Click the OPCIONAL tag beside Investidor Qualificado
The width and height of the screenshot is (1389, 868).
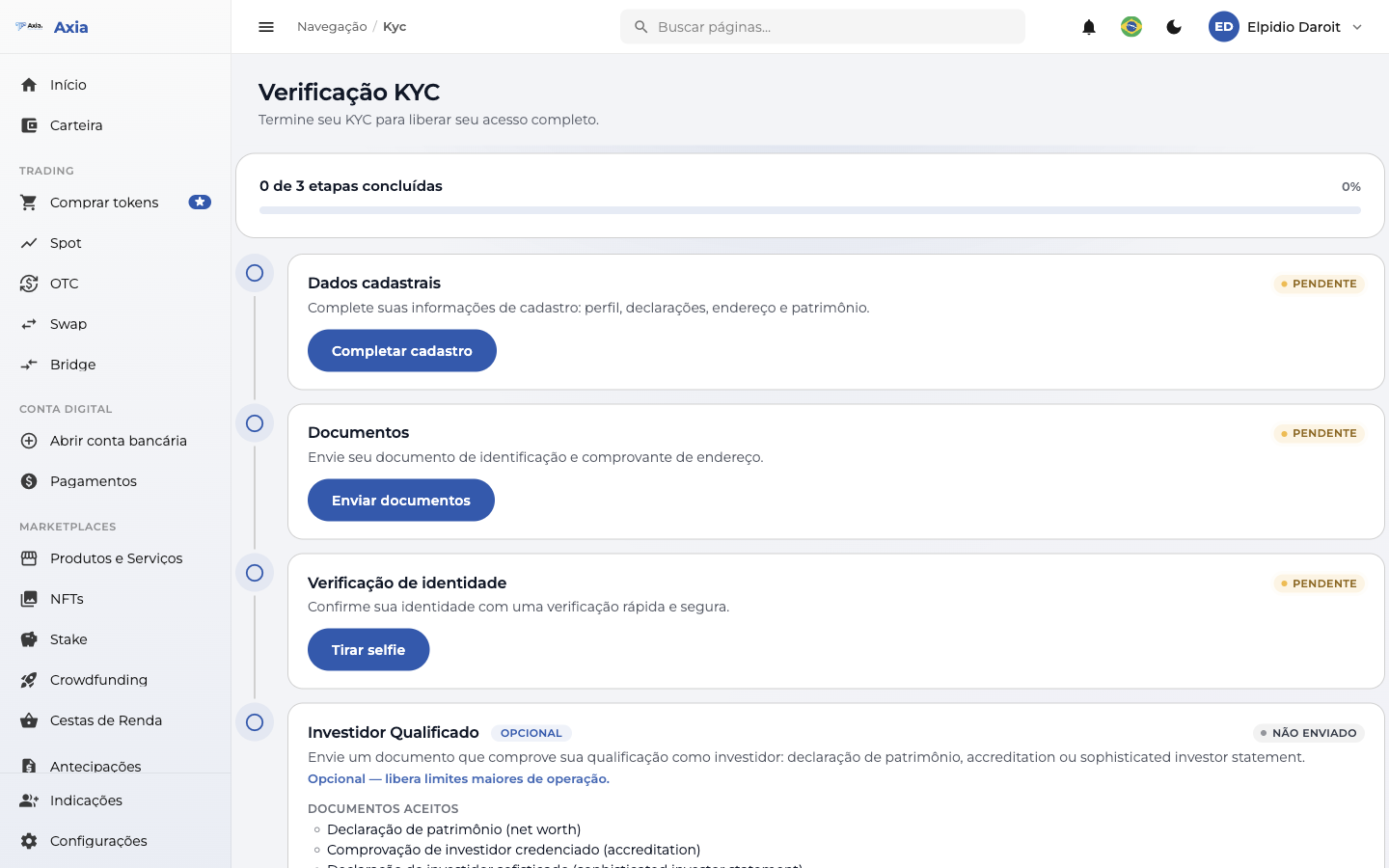(531, 733)
